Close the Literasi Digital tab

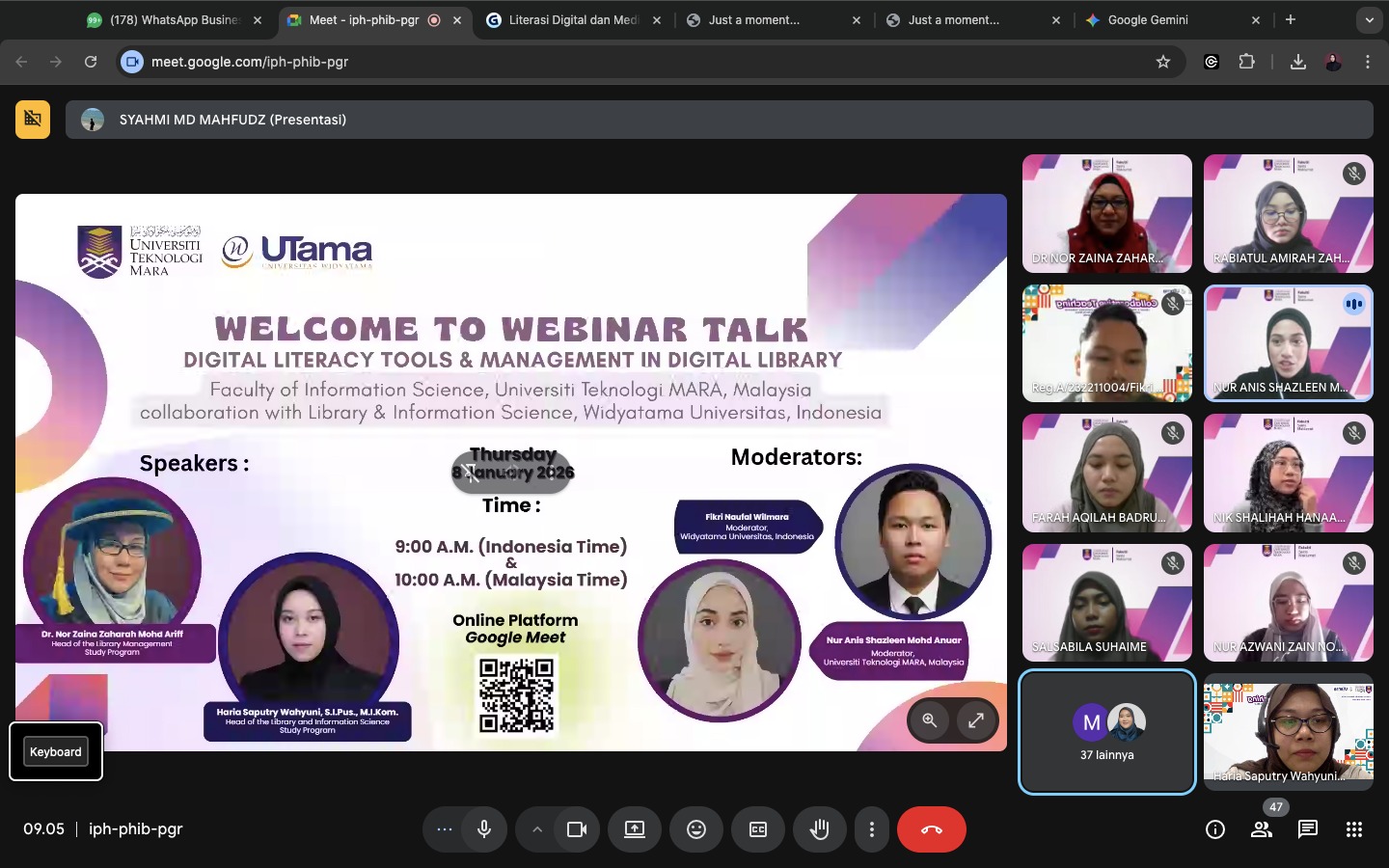coord(657,20)
